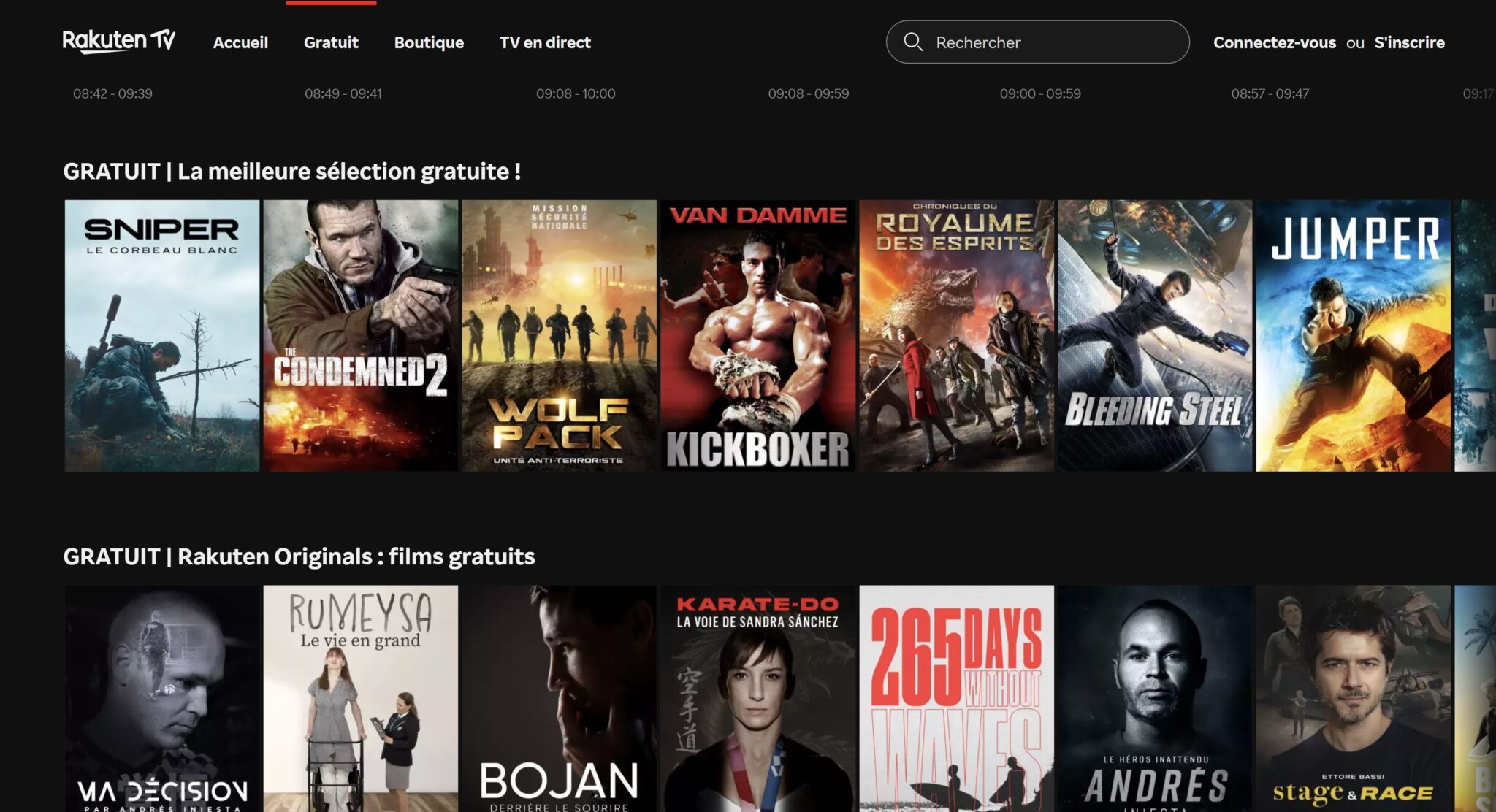Select the Bojan Derrière le sourire poster

(560, 698)
